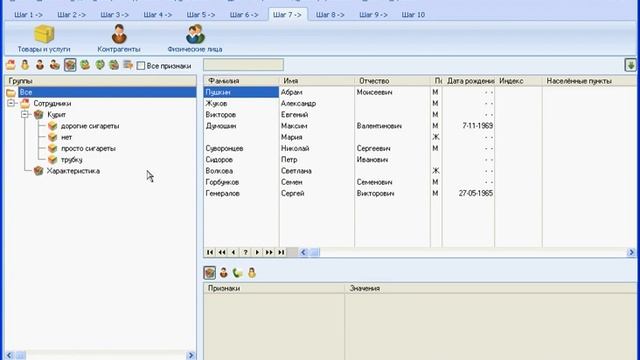Sort by the Отчество column header
This screenshot has height=360, width=640.
click(392, 81)
